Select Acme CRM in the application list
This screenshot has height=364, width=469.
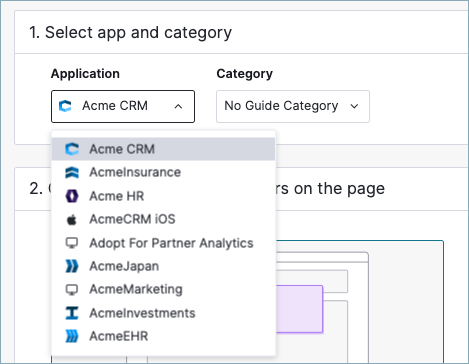pos(163,149)
